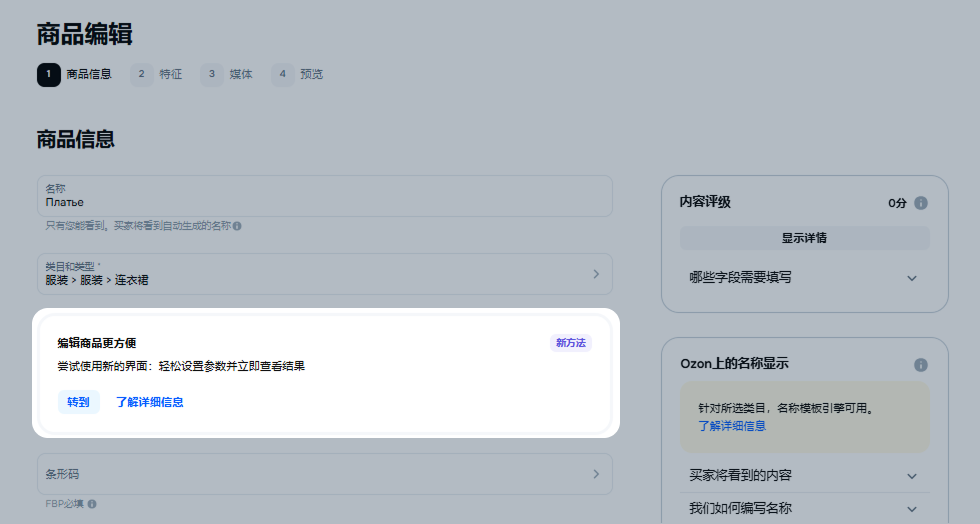This screenshot has width=980, height=524.
Task: Open step 4 预览
Action: pyautogui.click(x=298, y=74)
